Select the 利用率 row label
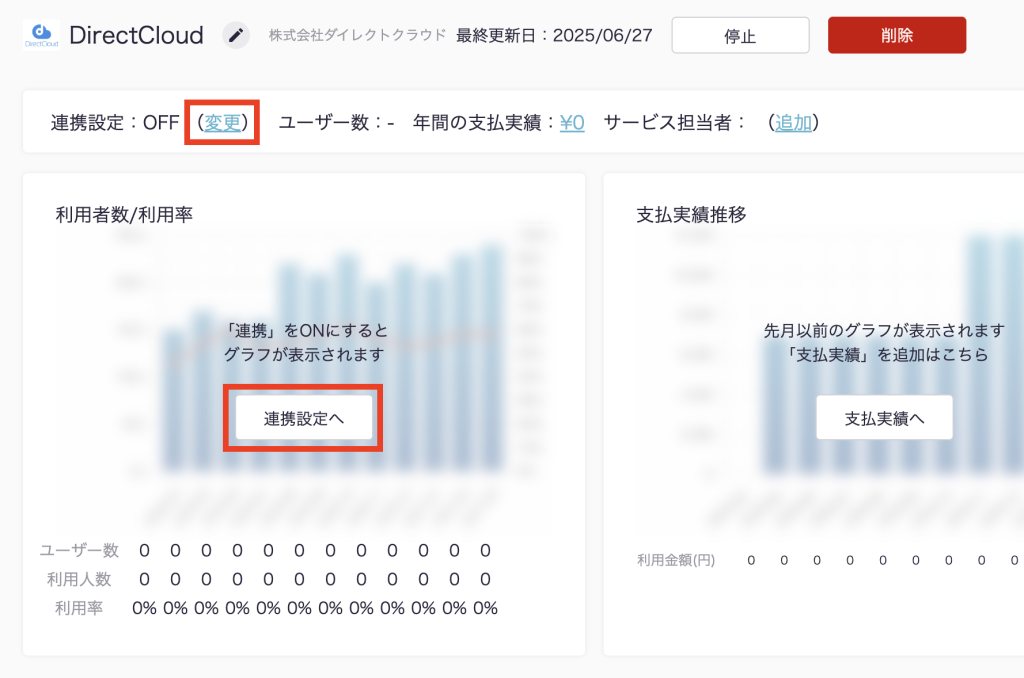The width and height of the screenshot is (1024, 678). [80, 608]
